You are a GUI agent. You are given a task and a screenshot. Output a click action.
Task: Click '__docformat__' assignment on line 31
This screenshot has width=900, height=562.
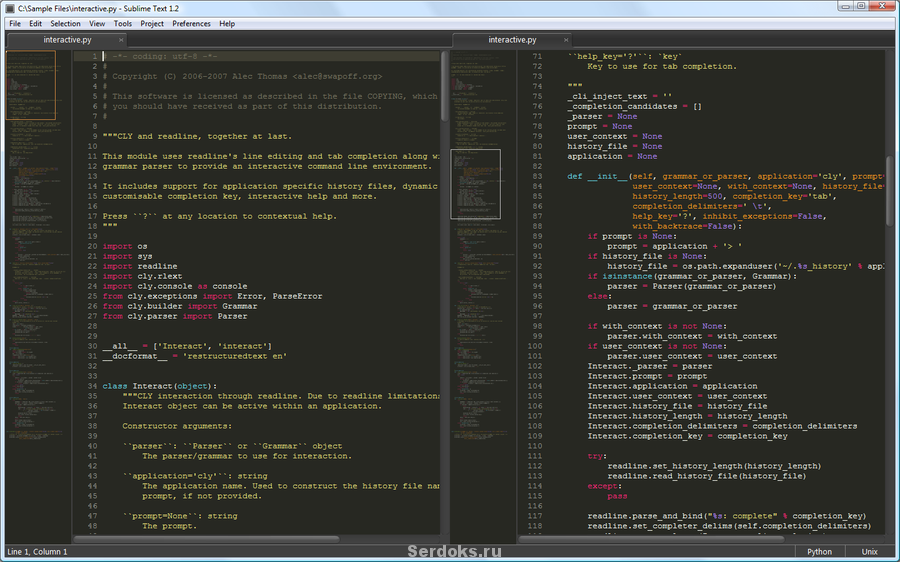pyautogui.click(x=195, y=356)
